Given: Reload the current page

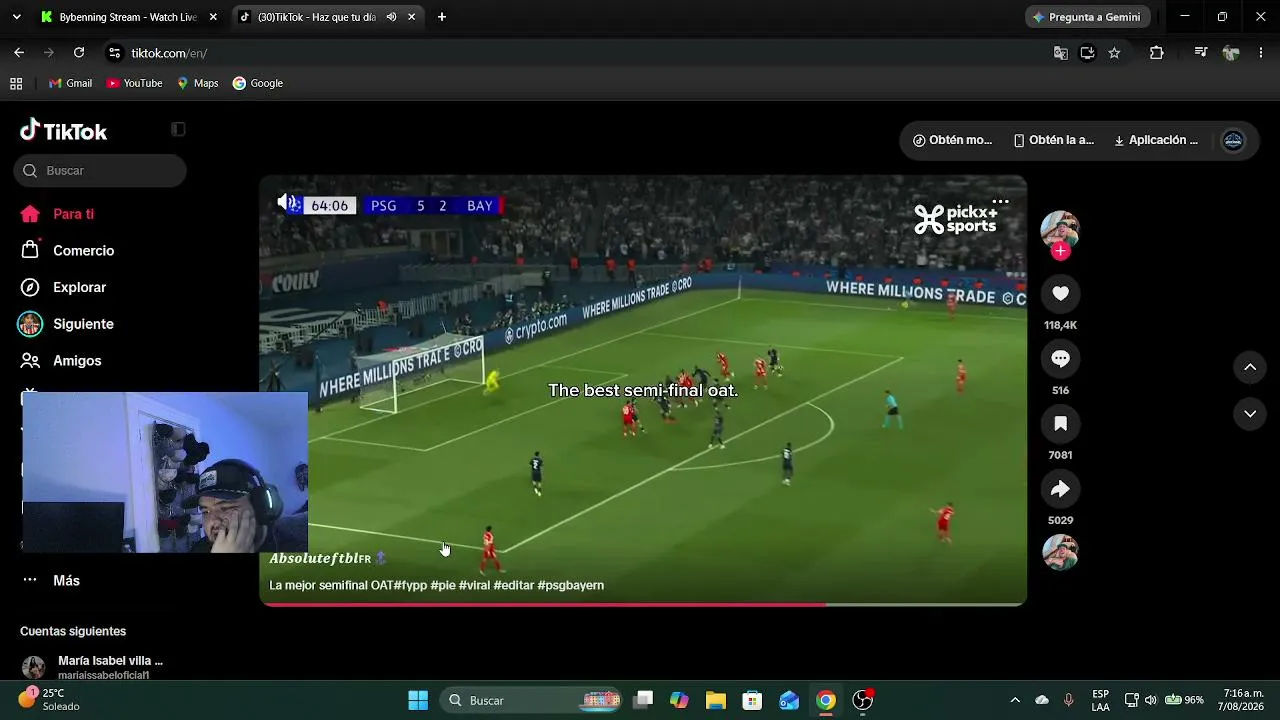Looking at the screenshot, I should tap(79, 53).
